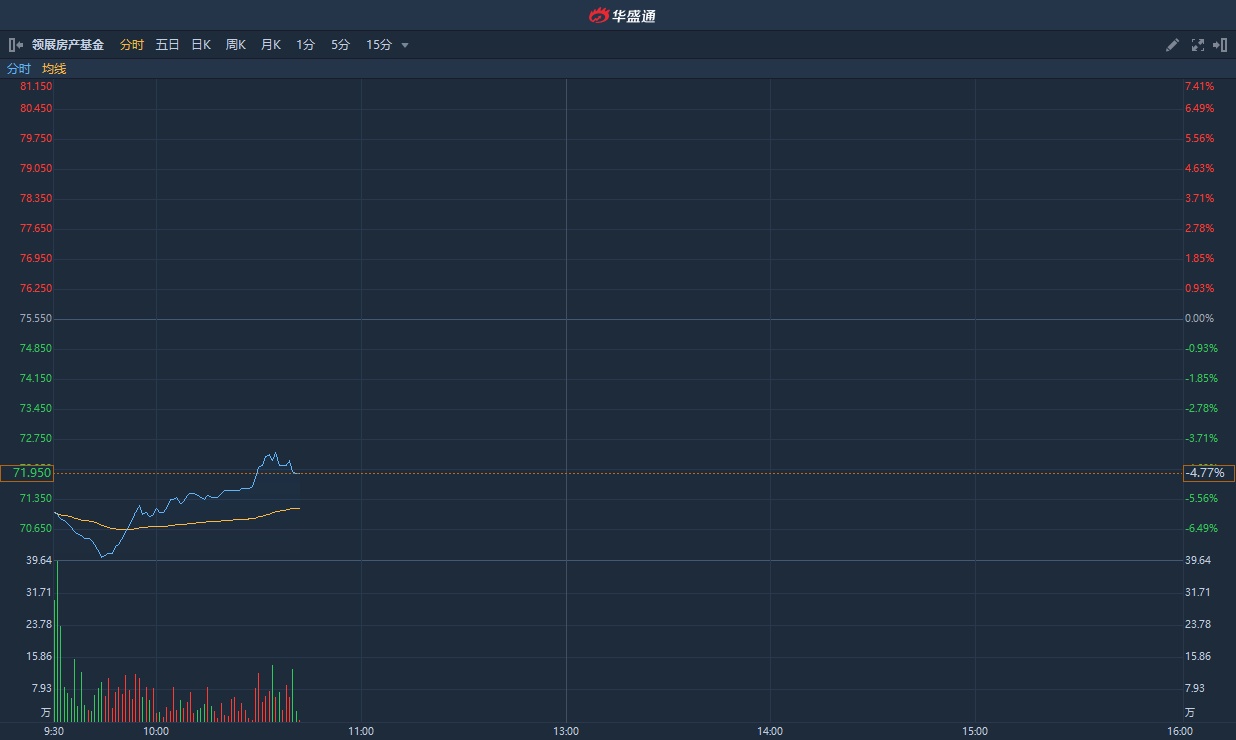This screenshot has height=740, width=1236.
Task: Click the tall opening green volume bar
Action: click(57, 641)
